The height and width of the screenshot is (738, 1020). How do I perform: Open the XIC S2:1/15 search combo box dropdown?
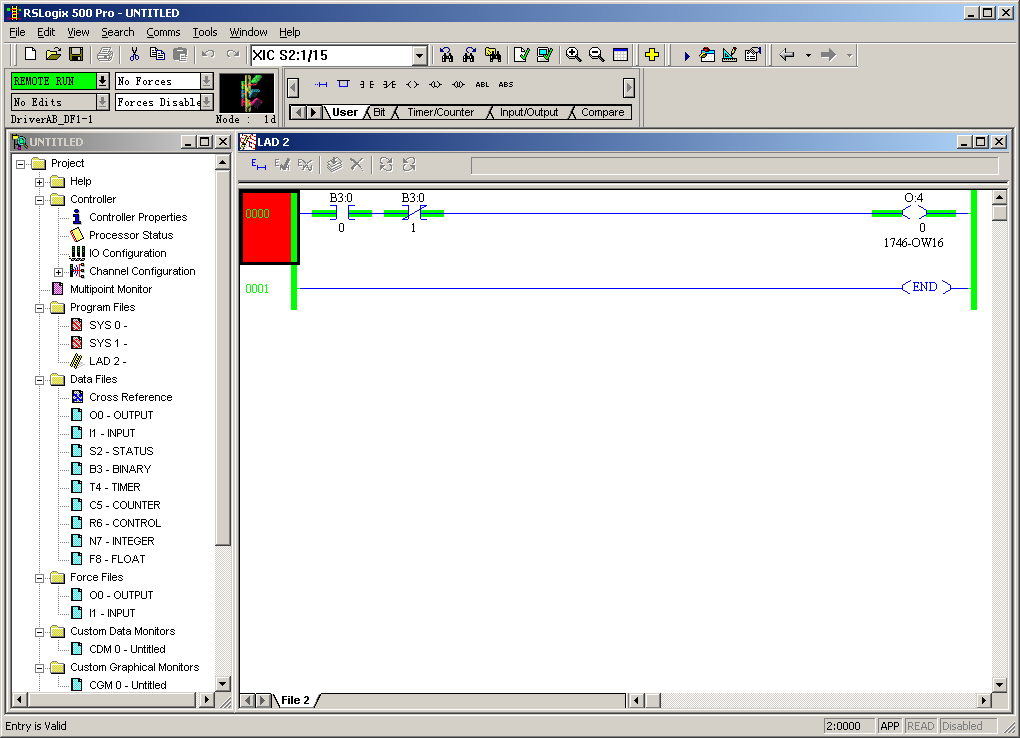point(419,56)
